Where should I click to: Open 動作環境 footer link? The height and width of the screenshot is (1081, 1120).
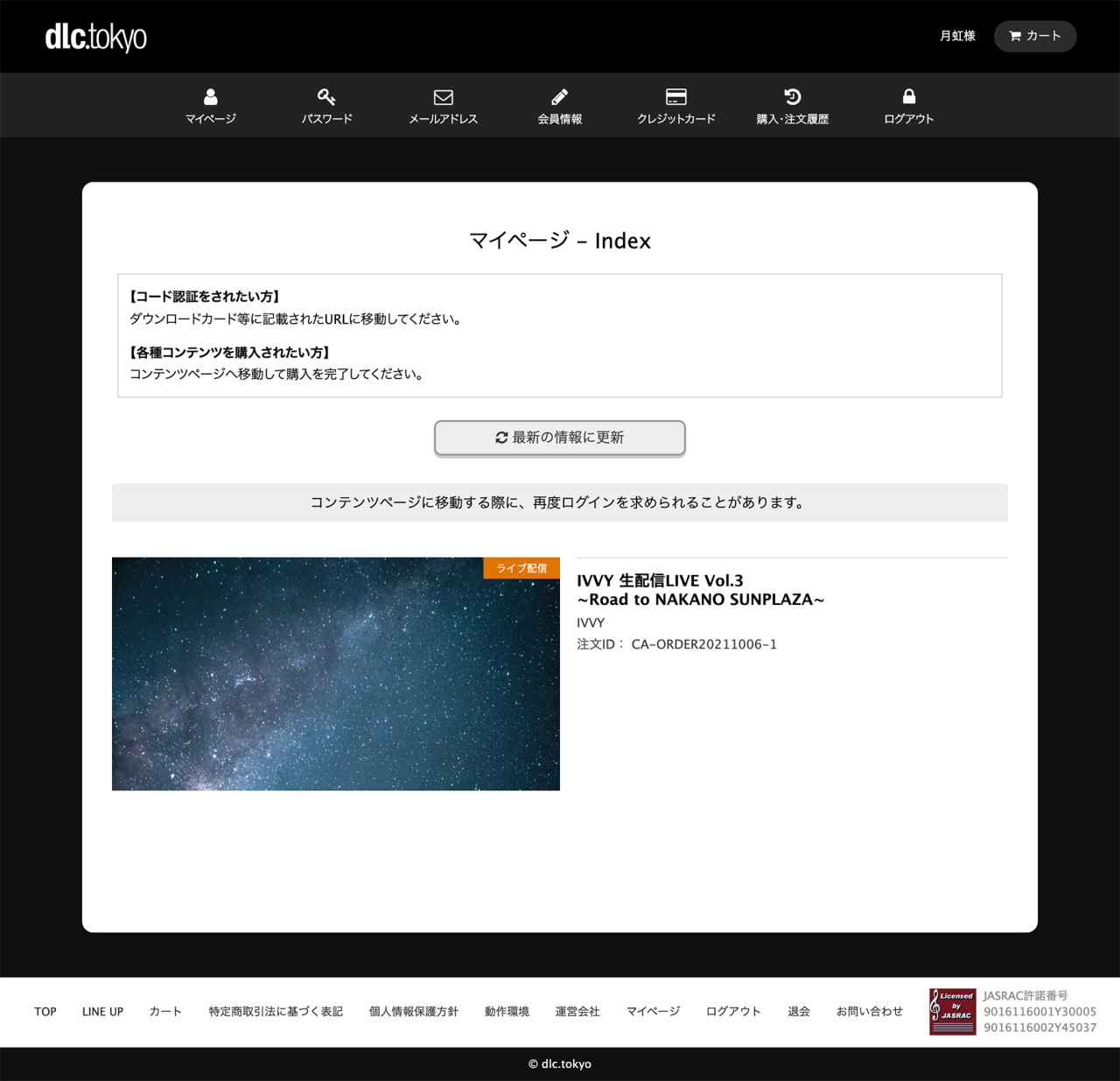click(x=507, y=1012)
